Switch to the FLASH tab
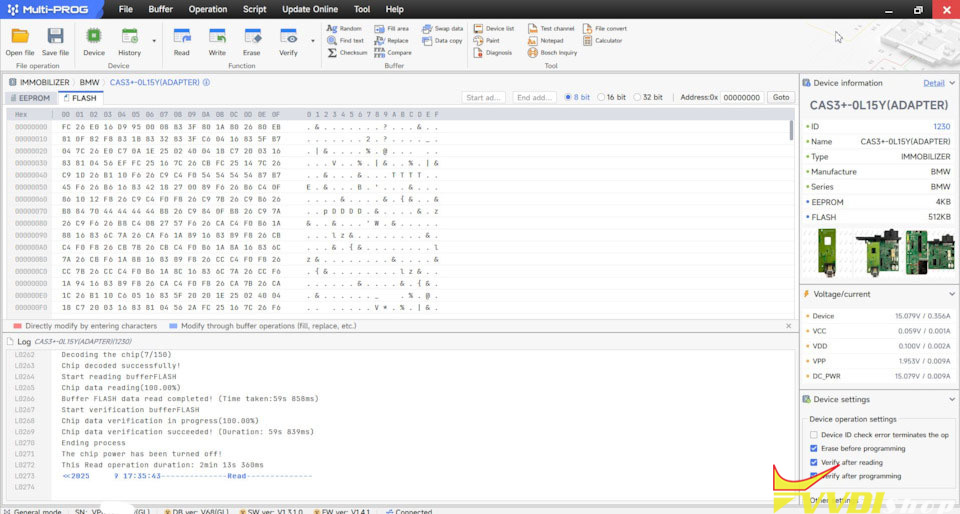This screenshot has width=960, height=514. pyautogui.click(x=80, y=98)
